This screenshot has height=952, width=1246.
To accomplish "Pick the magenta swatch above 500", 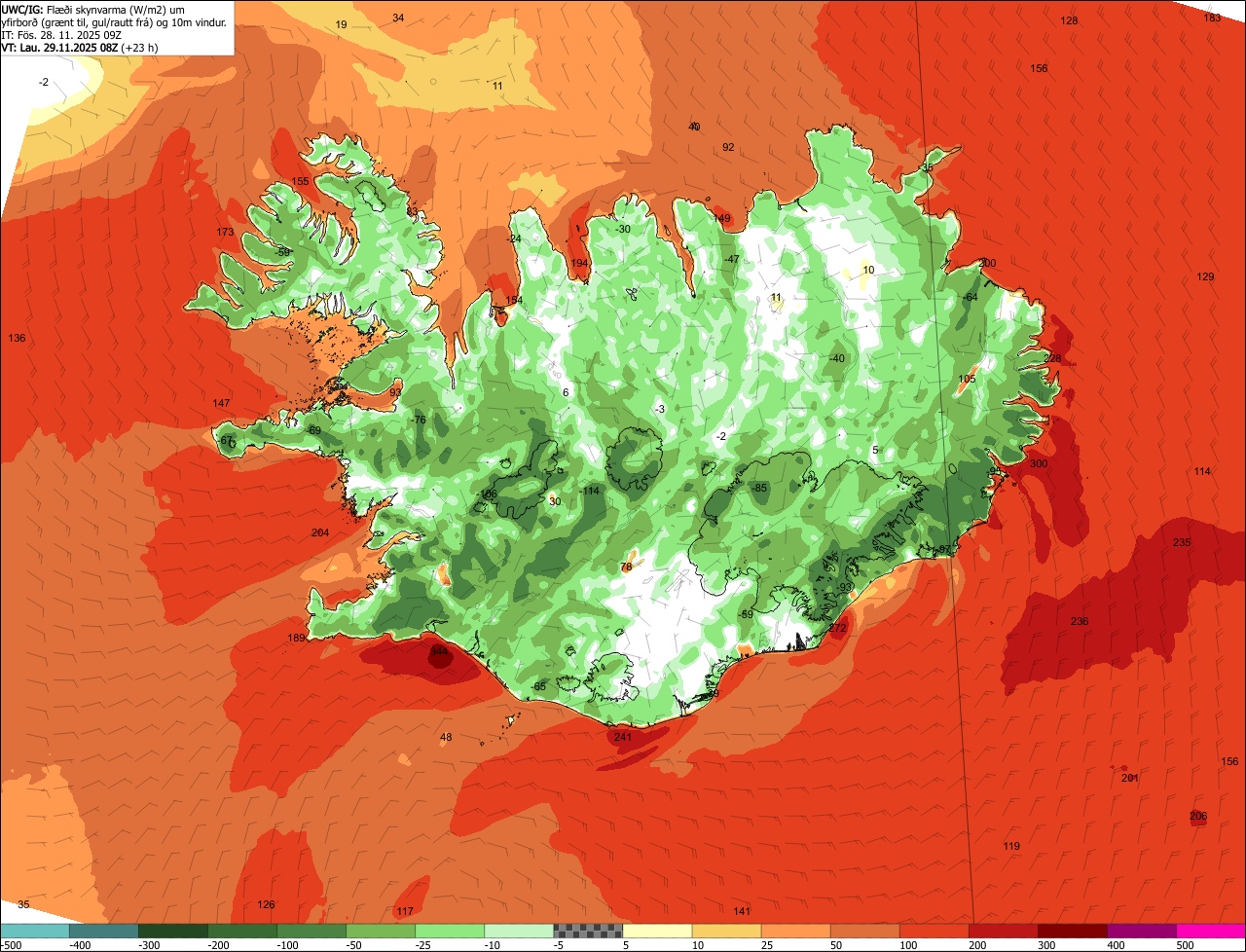I will (1211, 931).
